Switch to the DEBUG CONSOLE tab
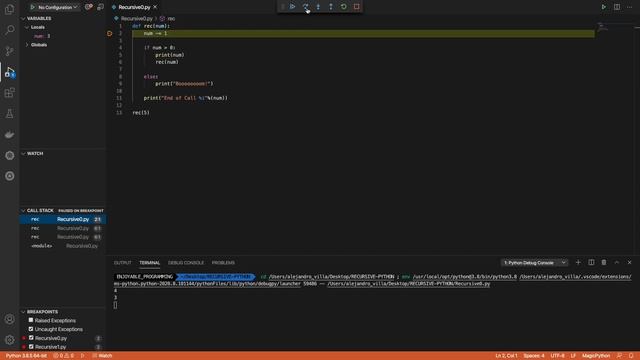The width and height of the screenshot is (640, 360). coord(186,262)
